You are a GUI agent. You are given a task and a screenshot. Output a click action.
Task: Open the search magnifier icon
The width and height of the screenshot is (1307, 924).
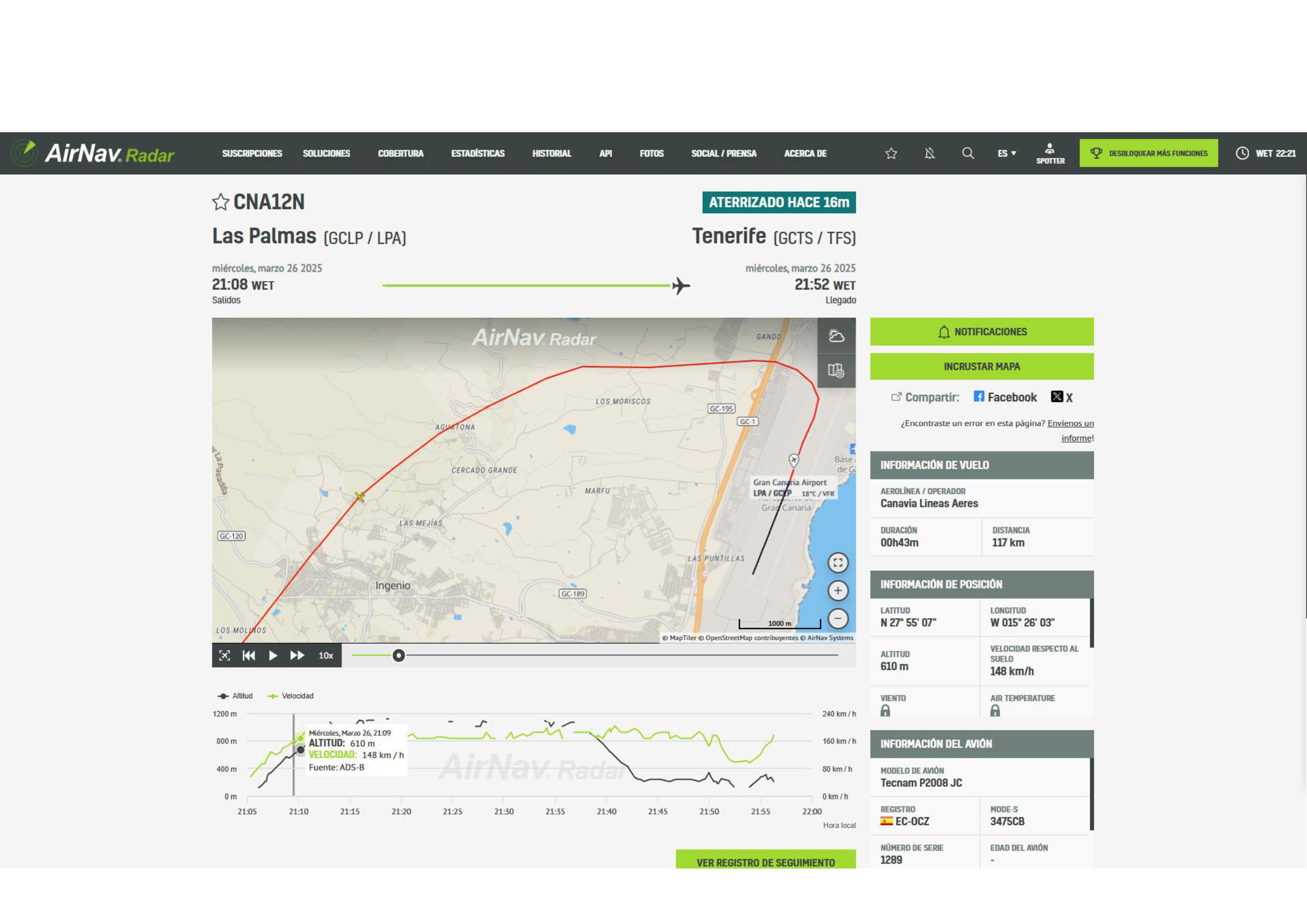968,153
